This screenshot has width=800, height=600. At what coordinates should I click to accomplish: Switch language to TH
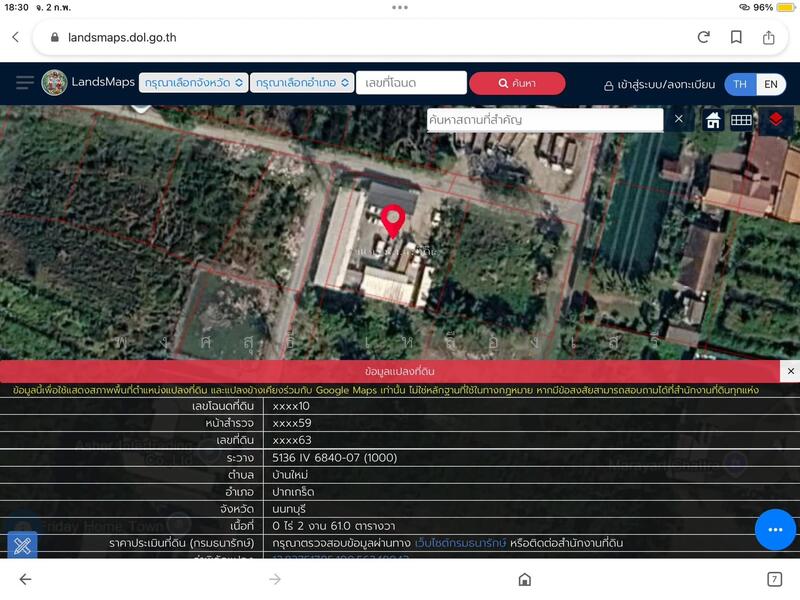point(740,84)
